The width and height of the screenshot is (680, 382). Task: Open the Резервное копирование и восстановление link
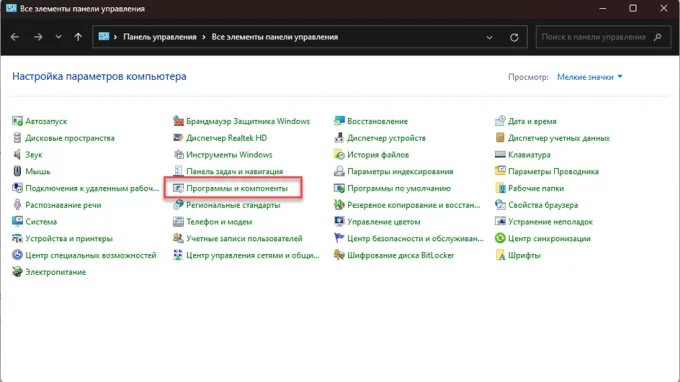click(414, 205)
